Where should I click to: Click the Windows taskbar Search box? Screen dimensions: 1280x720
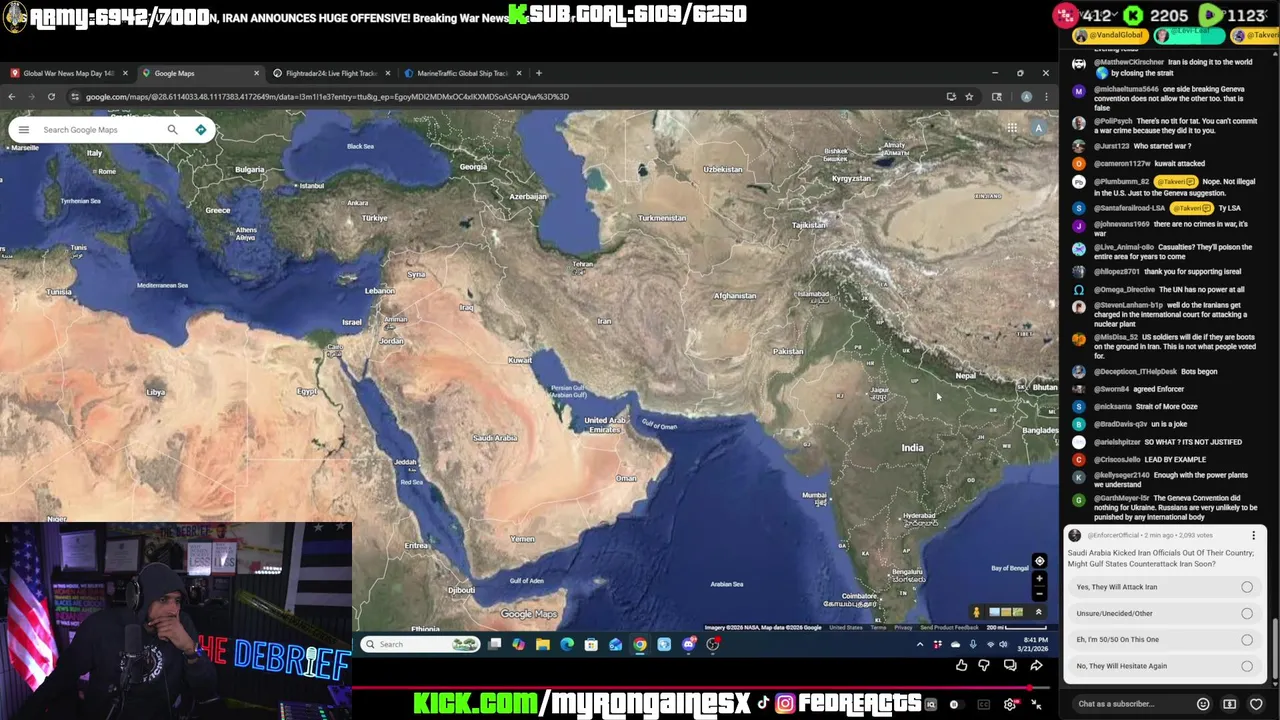point(419,644)
